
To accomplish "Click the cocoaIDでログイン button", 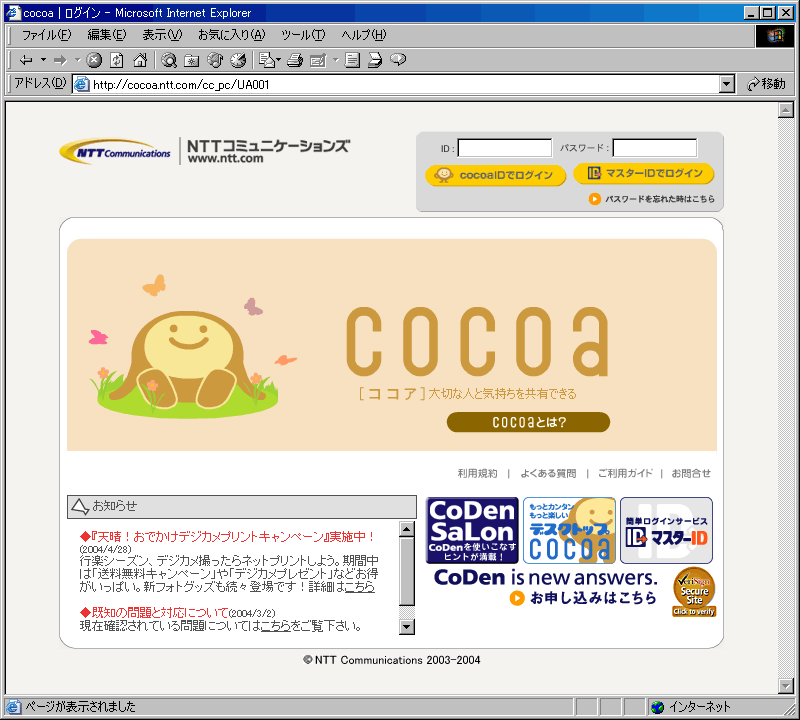I will coord(495,175).
